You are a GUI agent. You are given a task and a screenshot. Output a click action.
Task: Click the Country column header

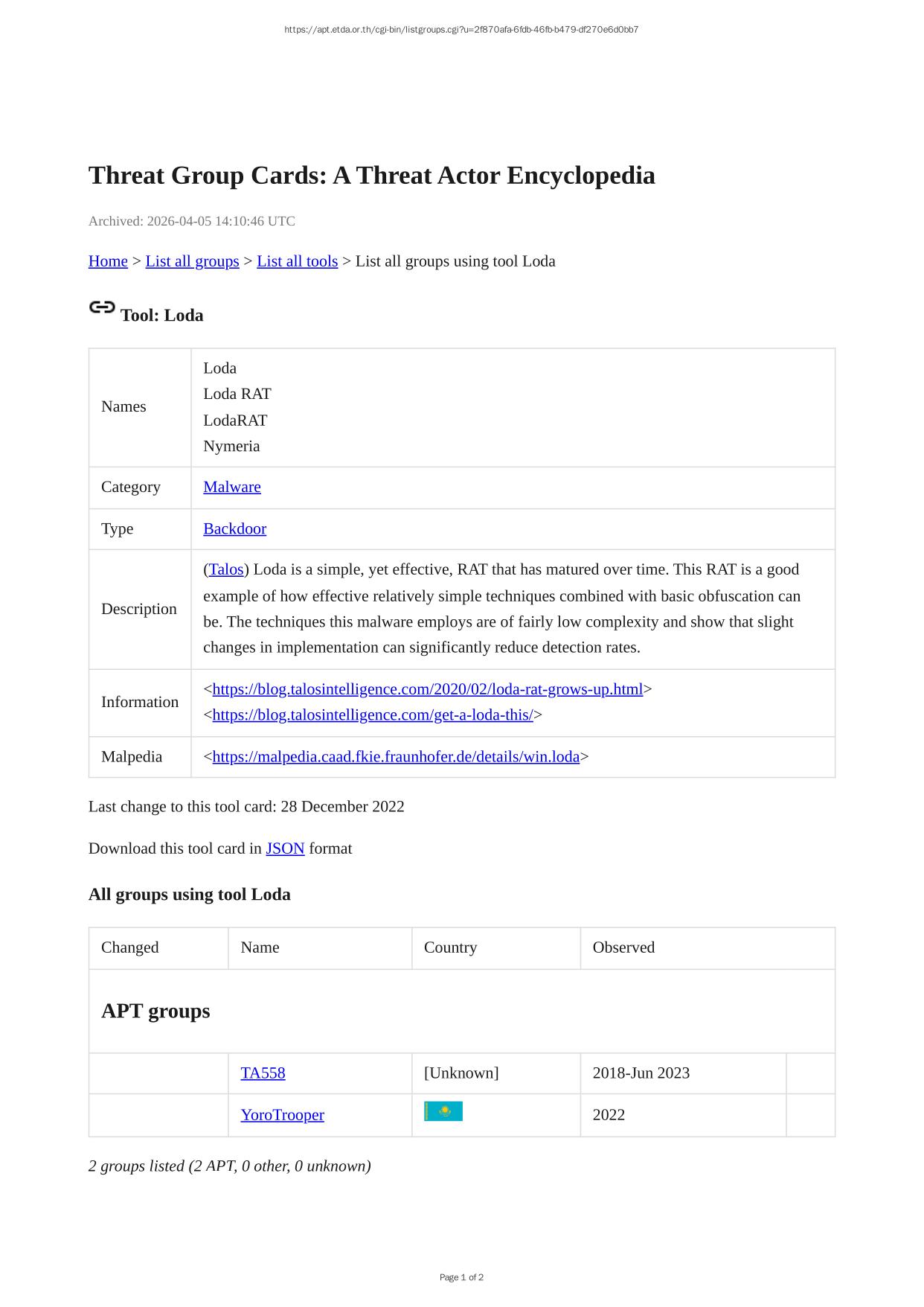(x=450, y=948)
